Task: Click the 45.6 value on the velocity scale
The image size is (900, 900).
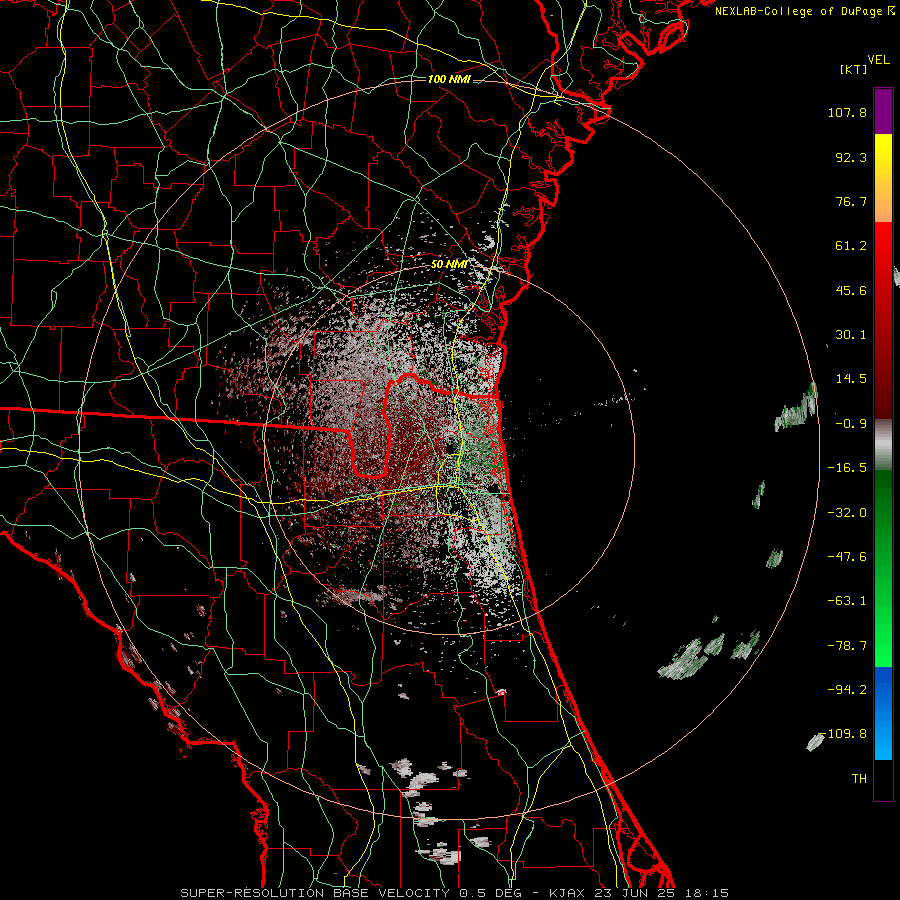Action: coord(851,290)
